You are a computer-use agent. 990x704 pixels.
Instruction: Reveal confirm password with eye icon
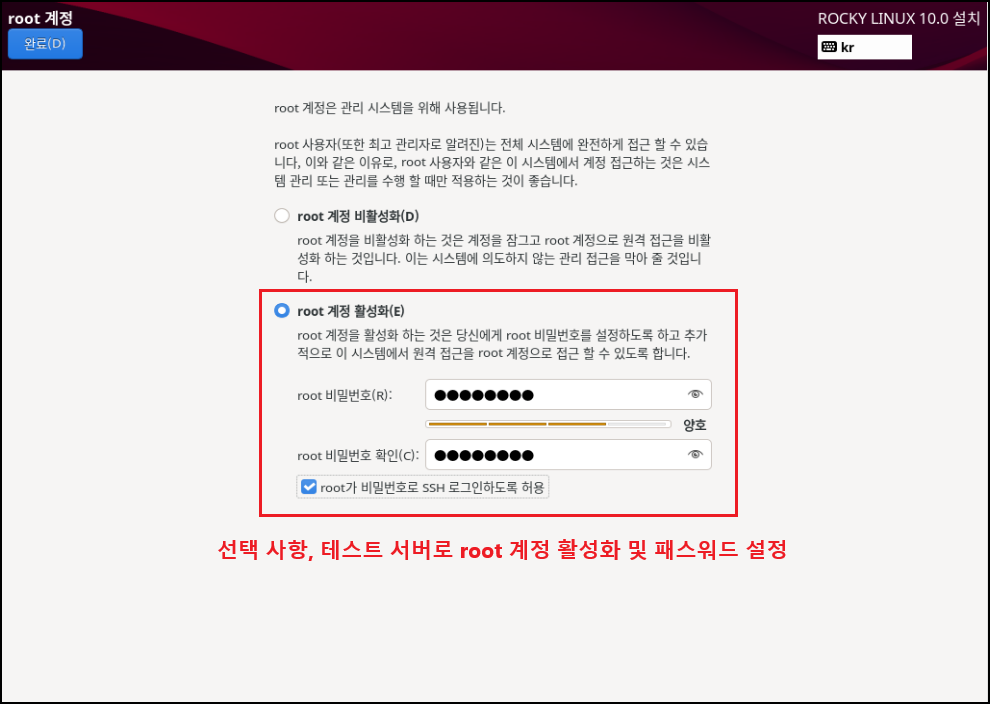point(695,455)
